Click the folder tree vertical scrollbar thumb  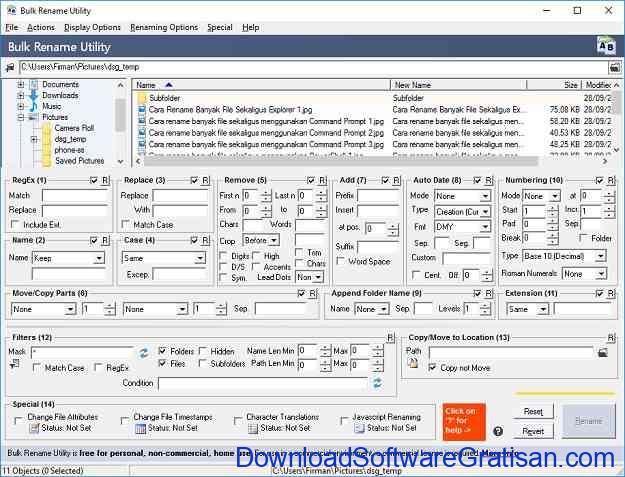click(120, 115)
